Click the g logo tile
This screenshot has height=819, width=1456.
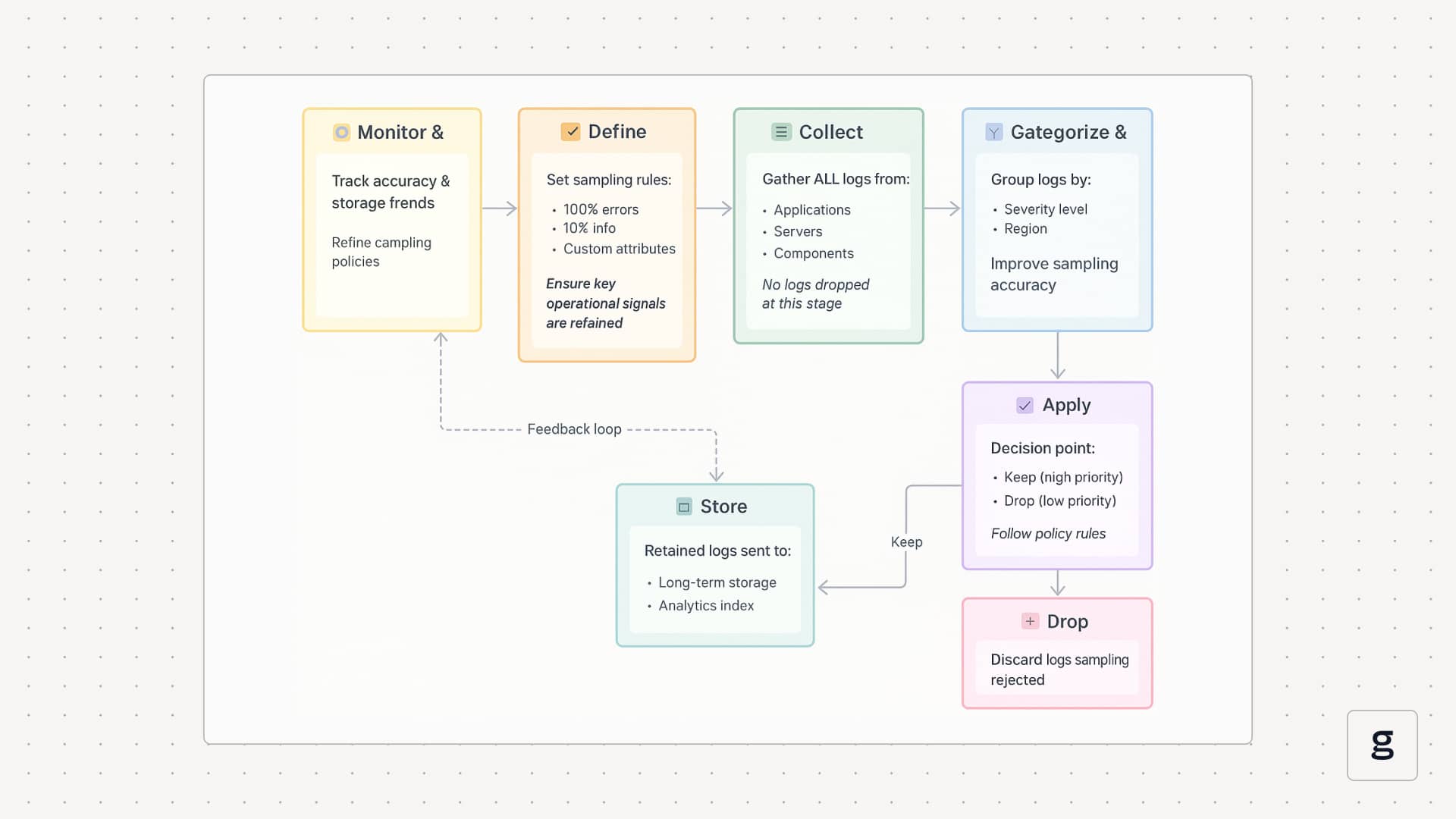[1382, 745]
